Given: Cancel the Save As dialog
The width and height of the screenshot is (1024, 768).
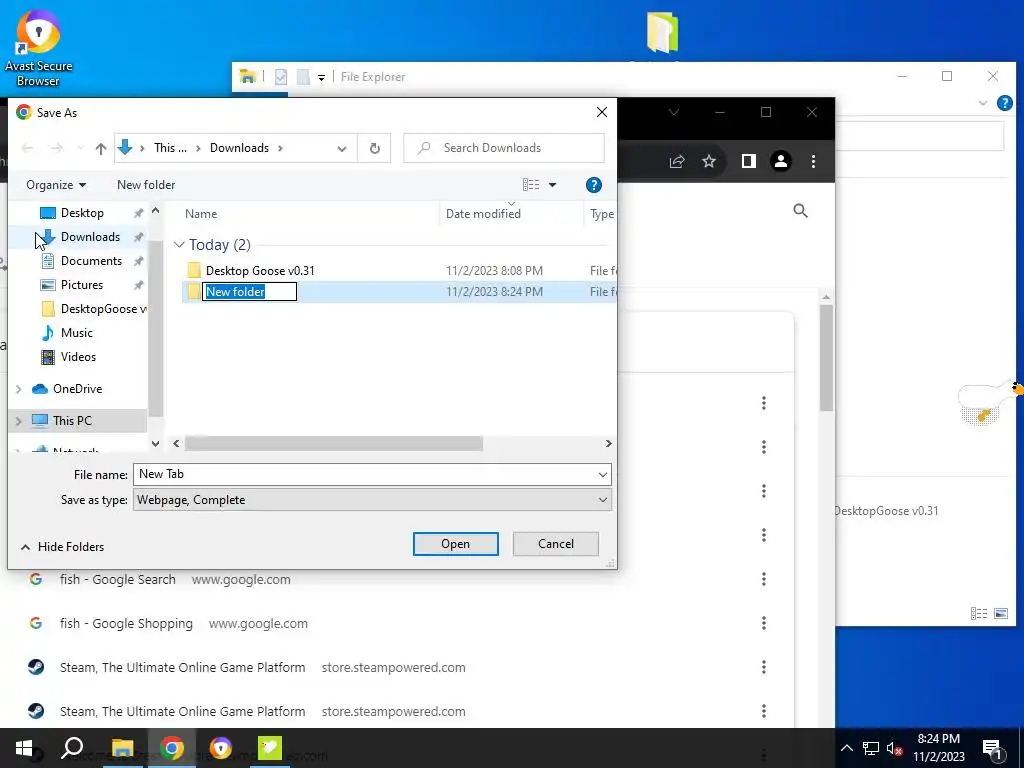Looking at the screenshot, I should click(x=556, y=544).
